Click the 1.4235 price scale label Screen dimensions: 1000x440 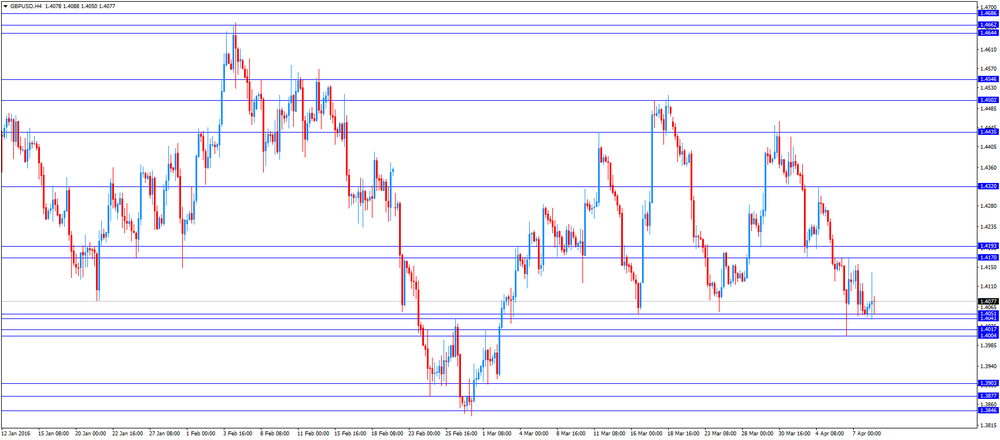pos(987,226)
